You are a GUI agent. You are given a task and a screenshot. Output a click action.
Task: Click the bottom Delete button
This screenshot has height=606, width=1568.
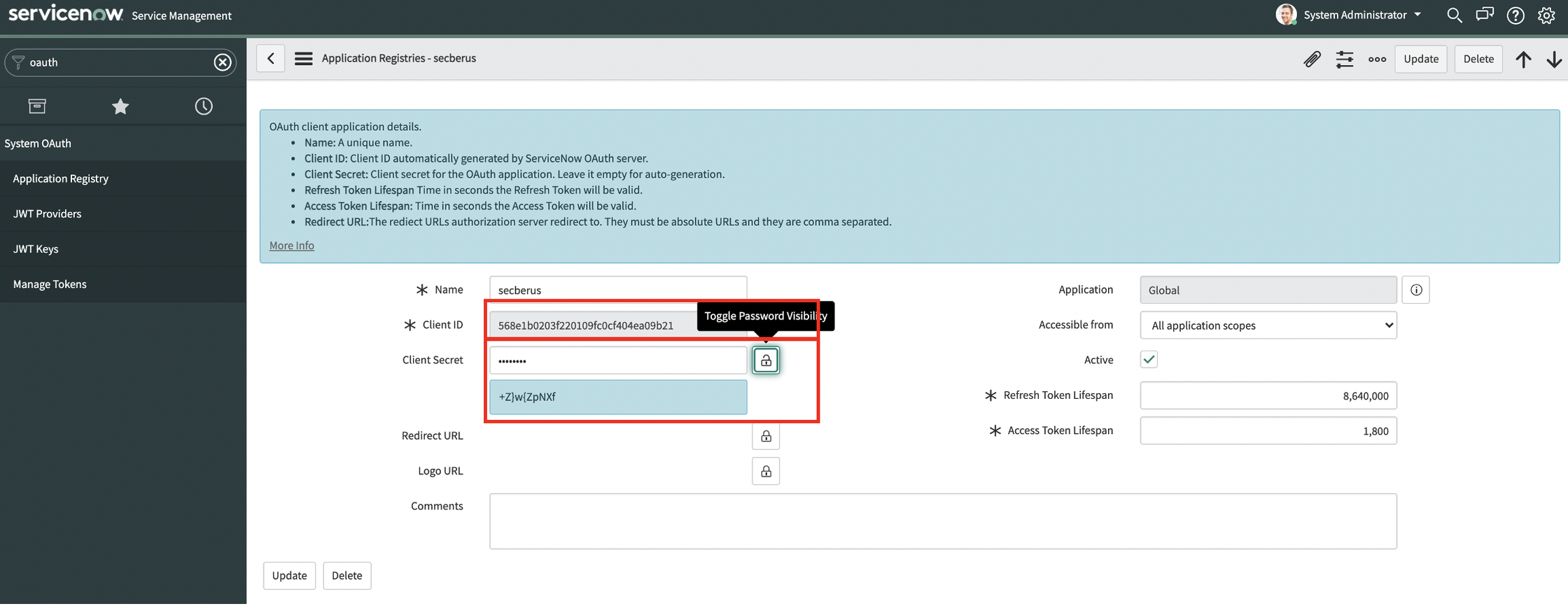(x=346, y=575)
